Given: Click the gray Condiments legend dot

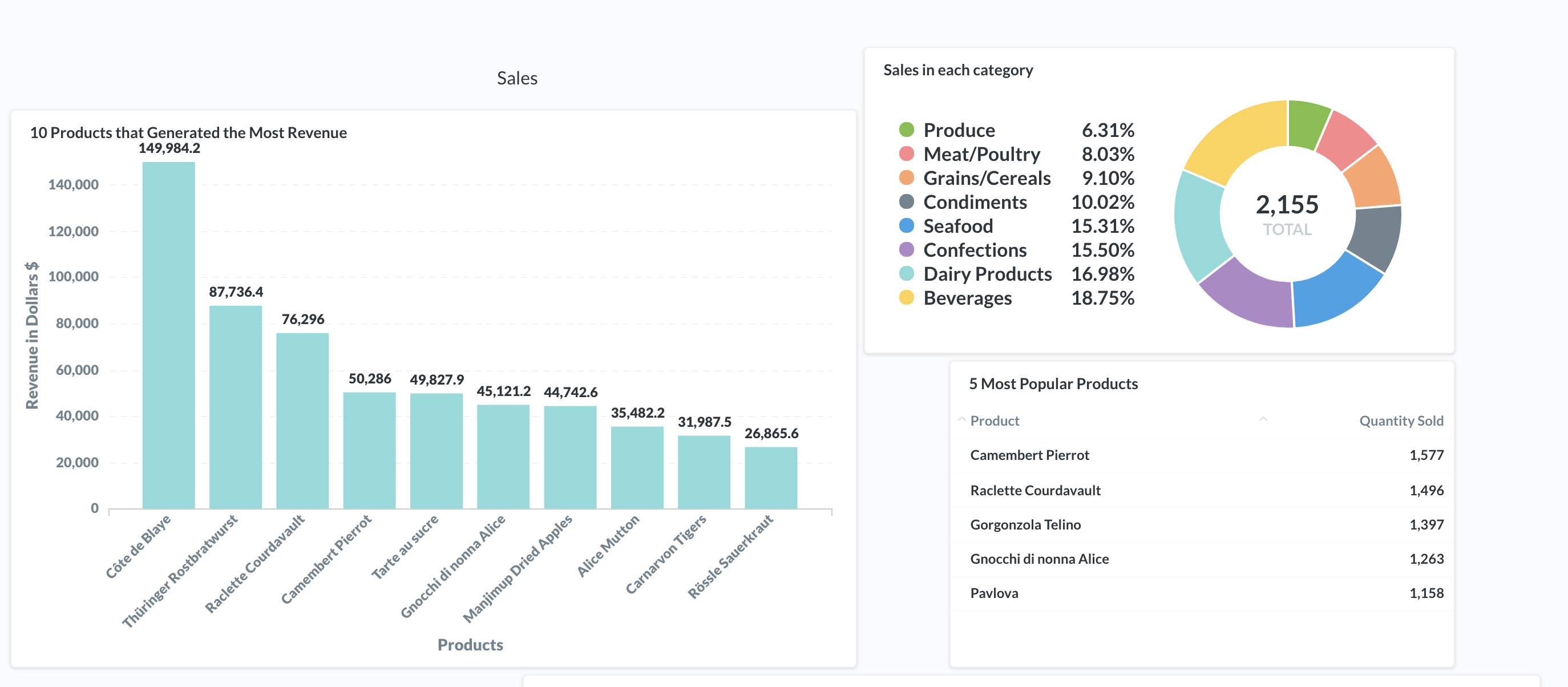Looking at the screenshot, I should pos(906,201).
